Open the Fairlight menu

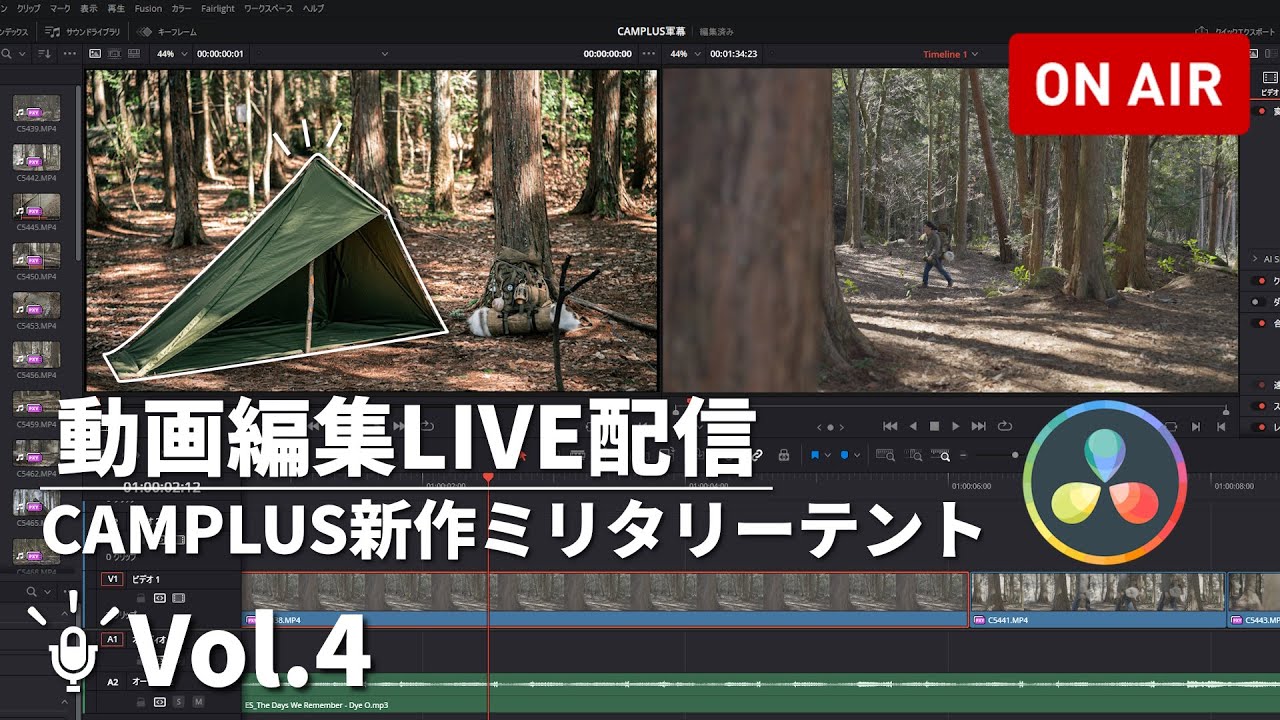click(x=218, y=8)
